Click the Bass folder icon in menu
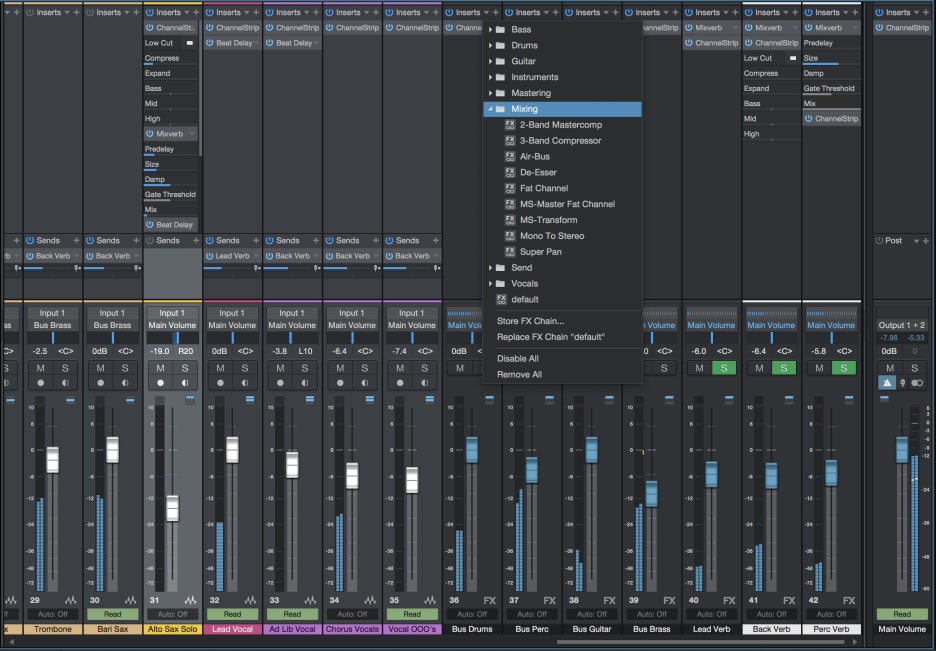The image size is (936, 651). point(501,29)
